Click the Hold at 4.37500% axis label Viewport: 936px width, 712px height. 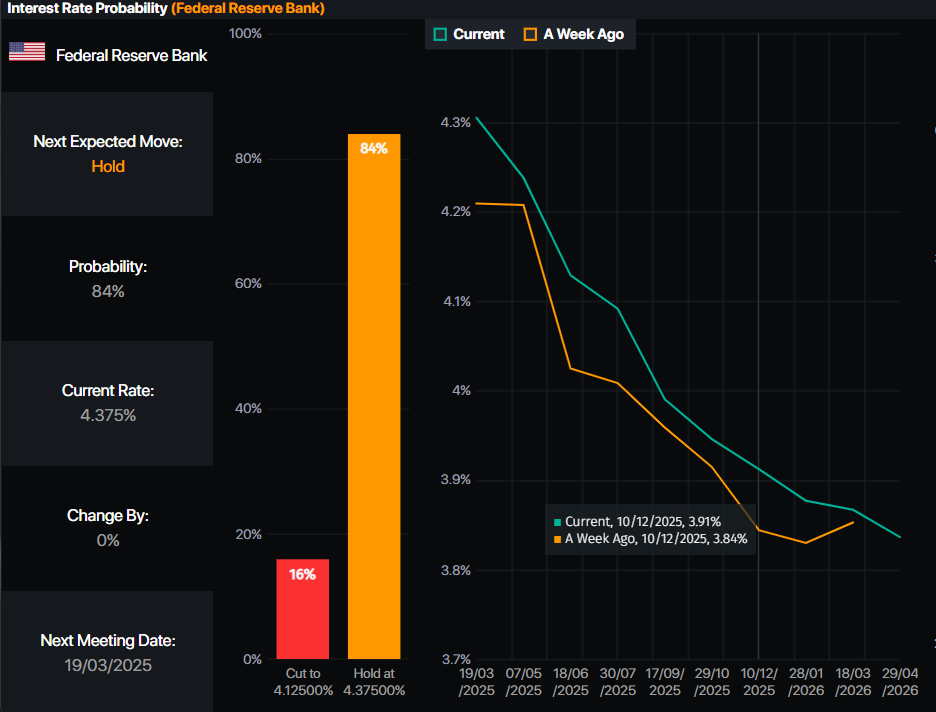pos(374,682)
